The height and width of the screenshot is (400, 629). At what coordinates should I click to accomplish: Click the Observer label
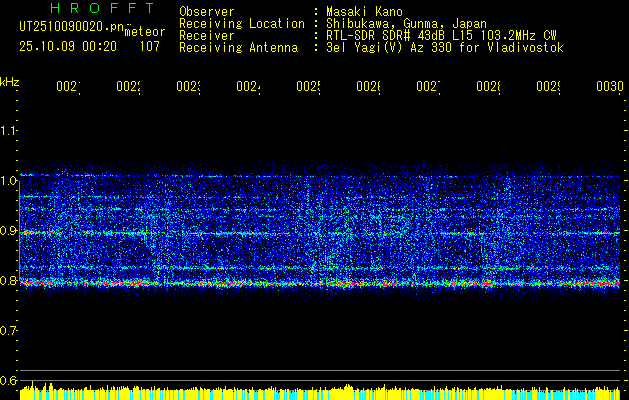pyautogui.click(x=207, y=11)
